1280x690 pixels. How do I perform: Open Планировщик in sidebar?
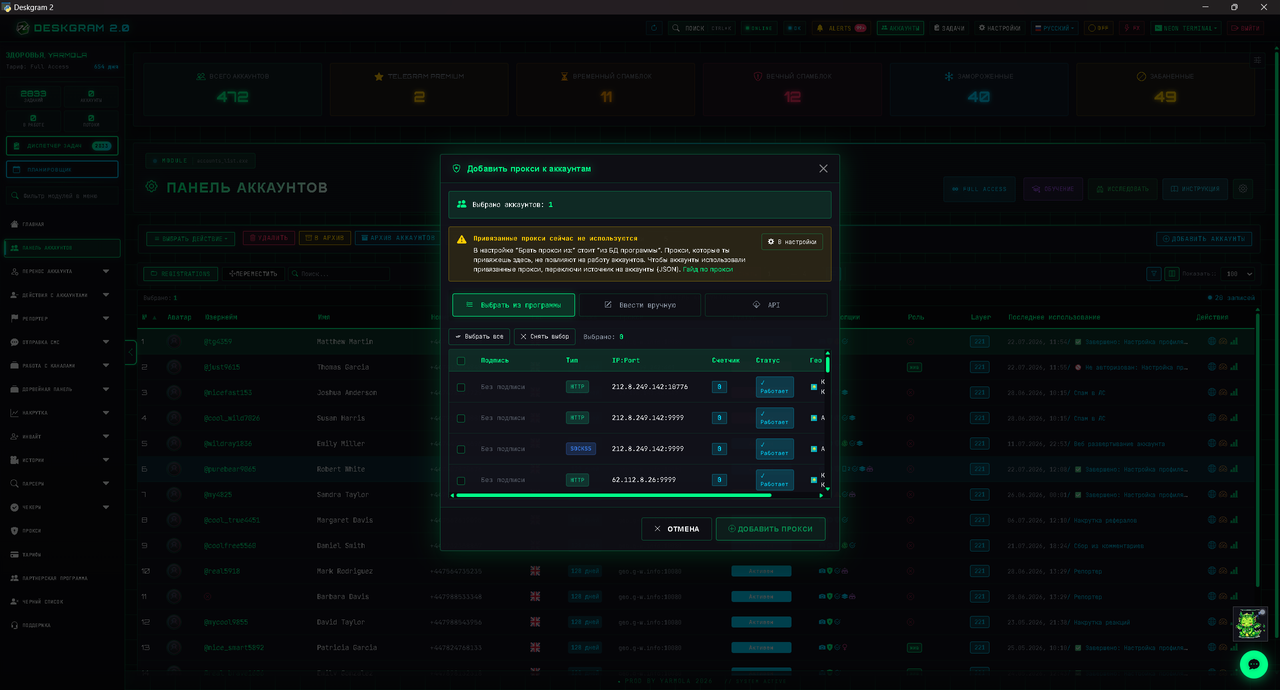point(62,170)
